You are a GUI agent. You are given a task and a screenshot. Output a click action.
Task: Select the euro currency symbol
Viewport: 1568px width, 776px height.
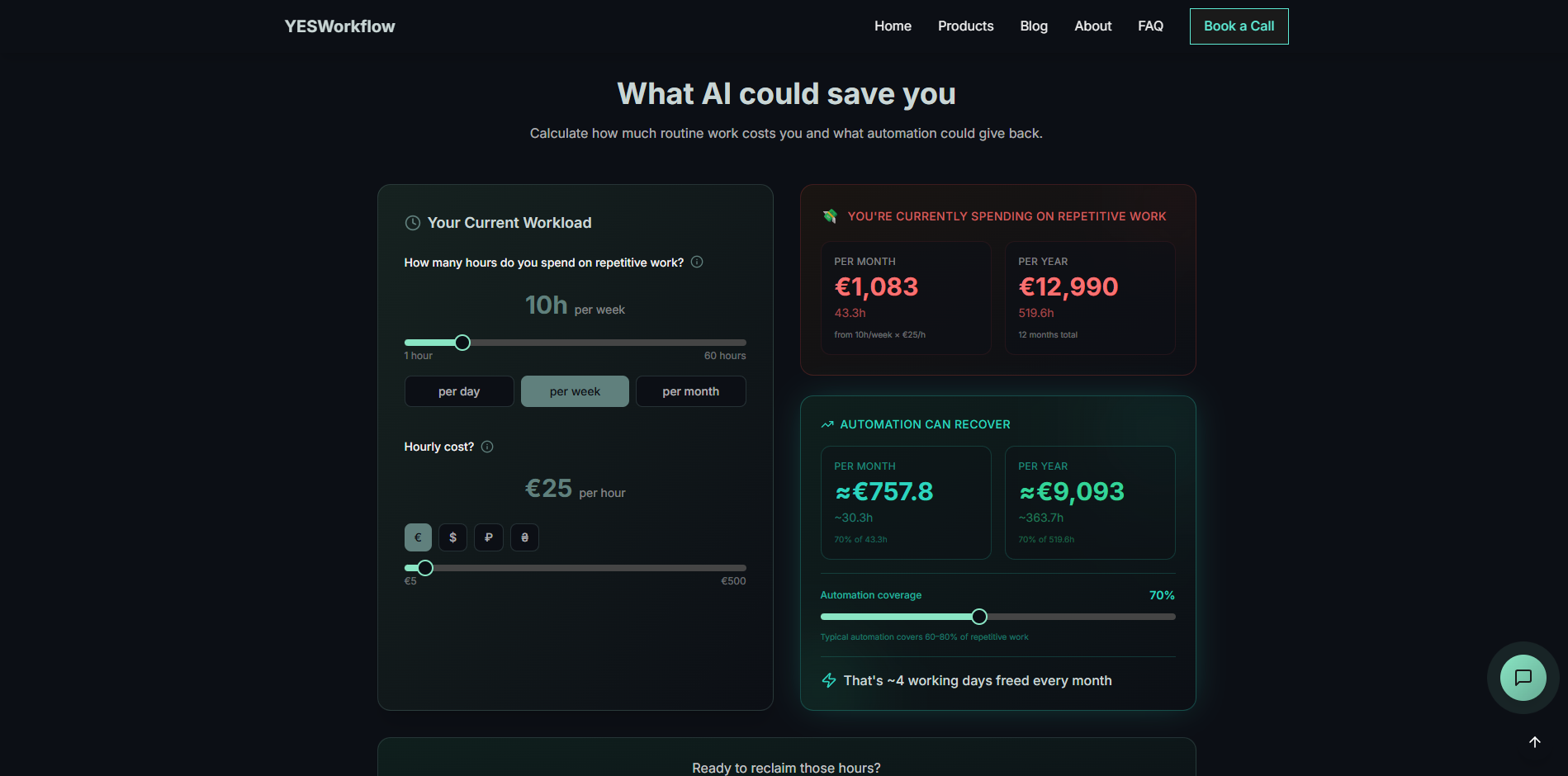coord(418,537)
